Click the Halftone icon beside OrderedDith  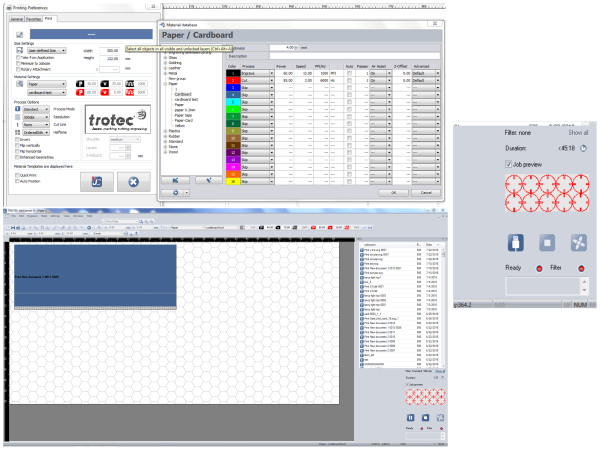pos(18,132)
